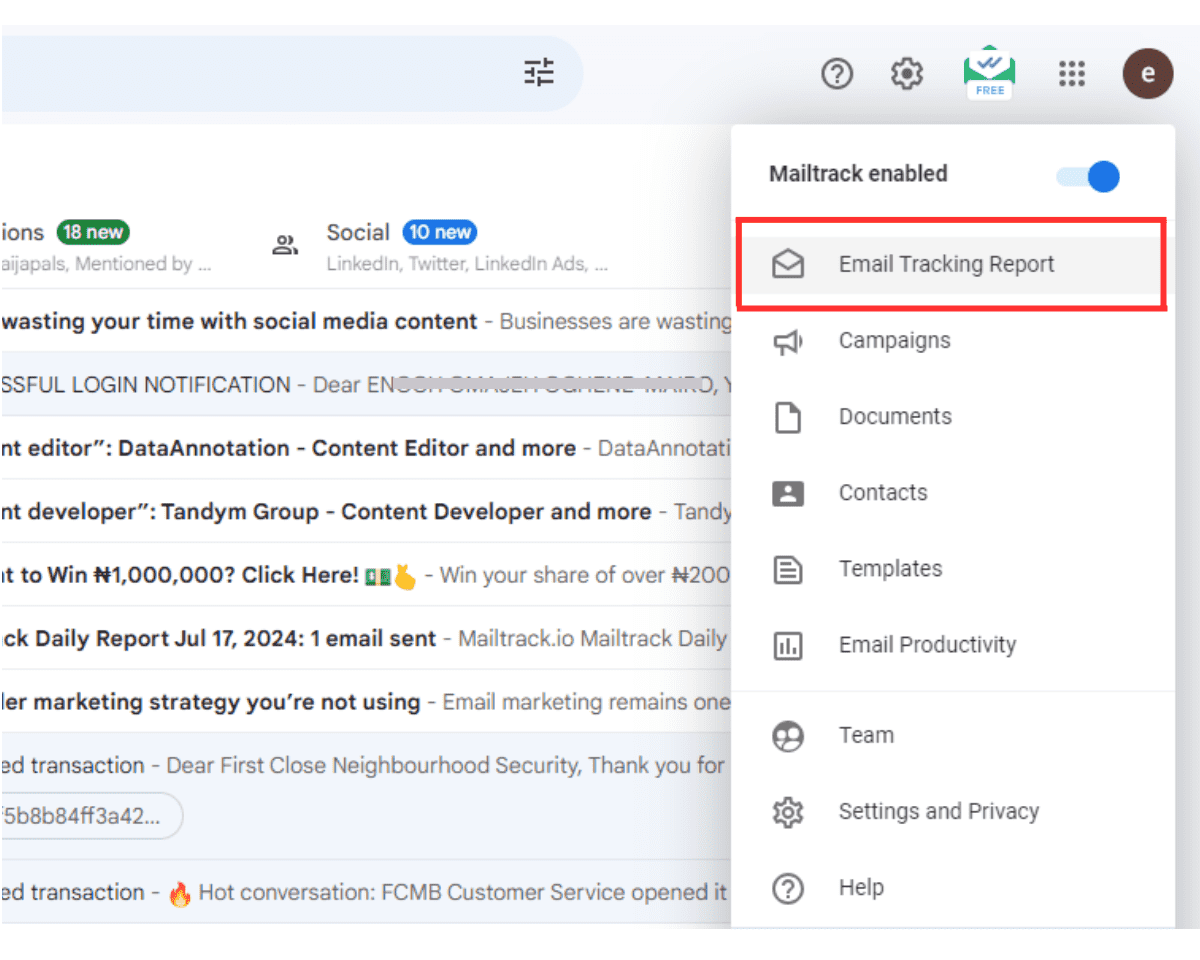Open 'marketing strategy you're not using' email
This screenshot has width=1200, height=960.
(366, 702)
